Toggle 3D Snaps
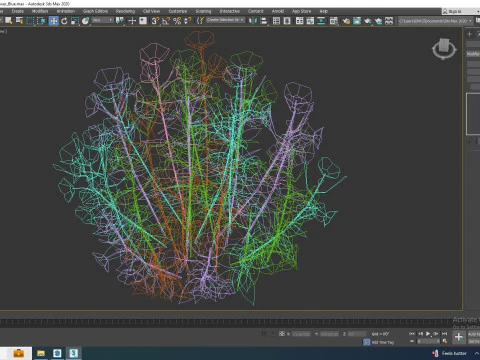 (155, 21)
